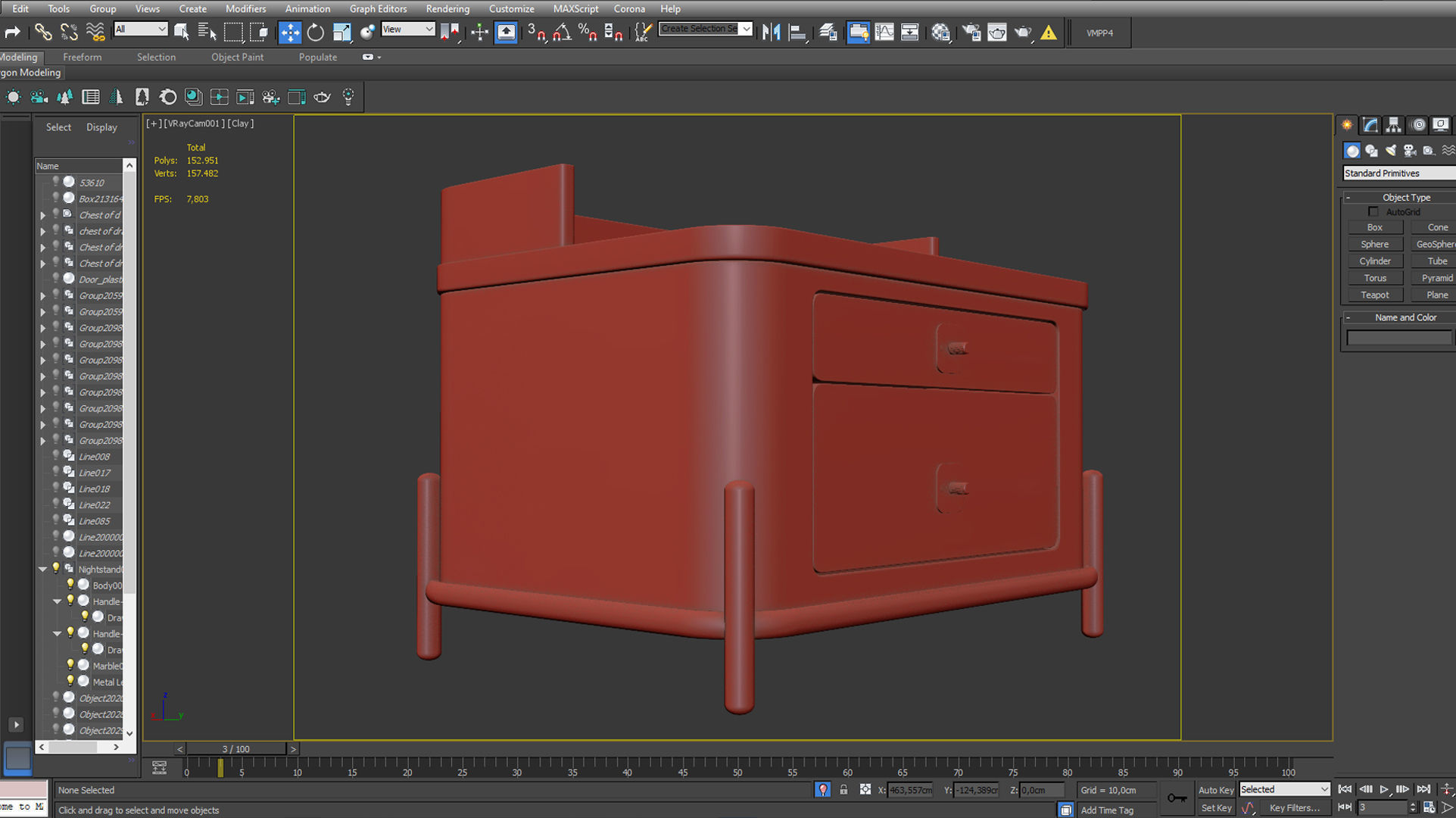Viewport: 1456px width, 818px height.
Task: Open the Standard Primitives category dropdown
Action: coord(1399,173)
